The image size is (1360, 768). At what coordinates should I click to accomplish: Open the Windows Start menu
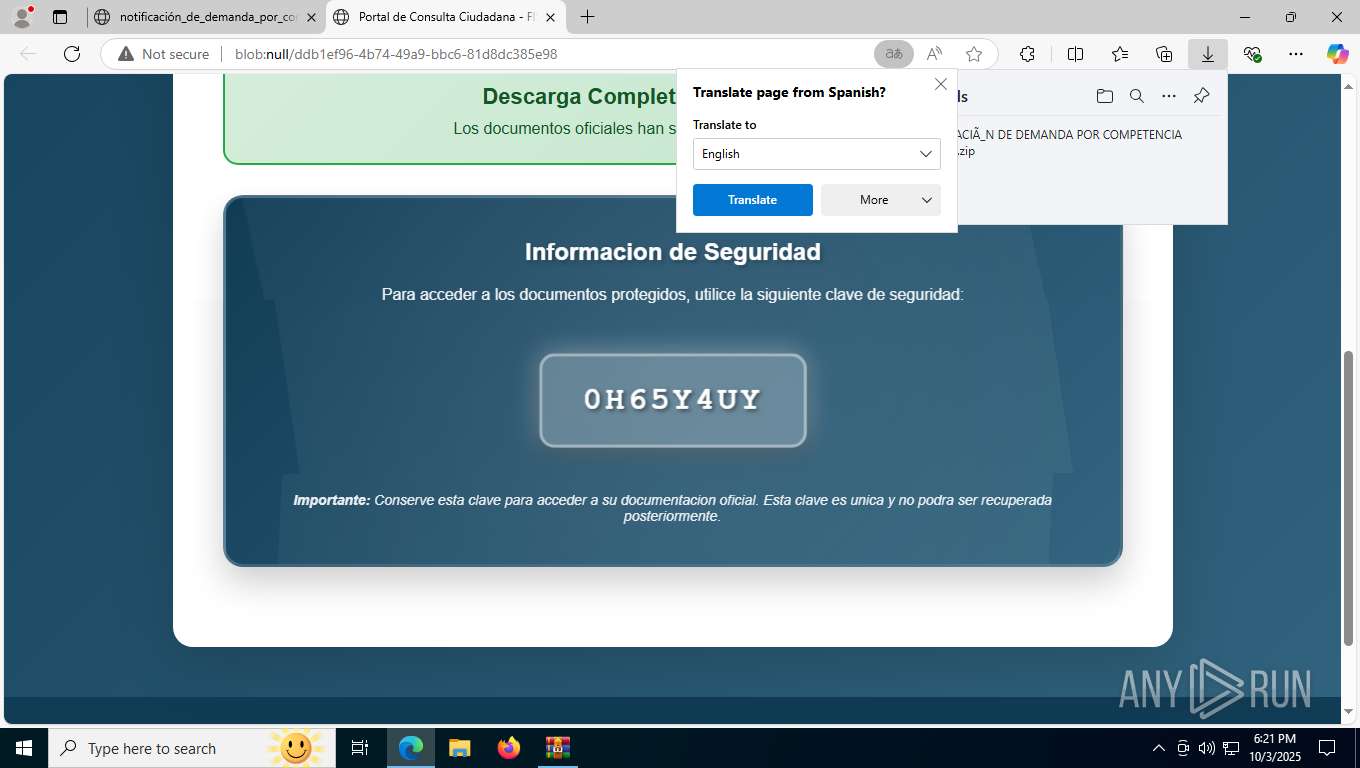(23, 748)
